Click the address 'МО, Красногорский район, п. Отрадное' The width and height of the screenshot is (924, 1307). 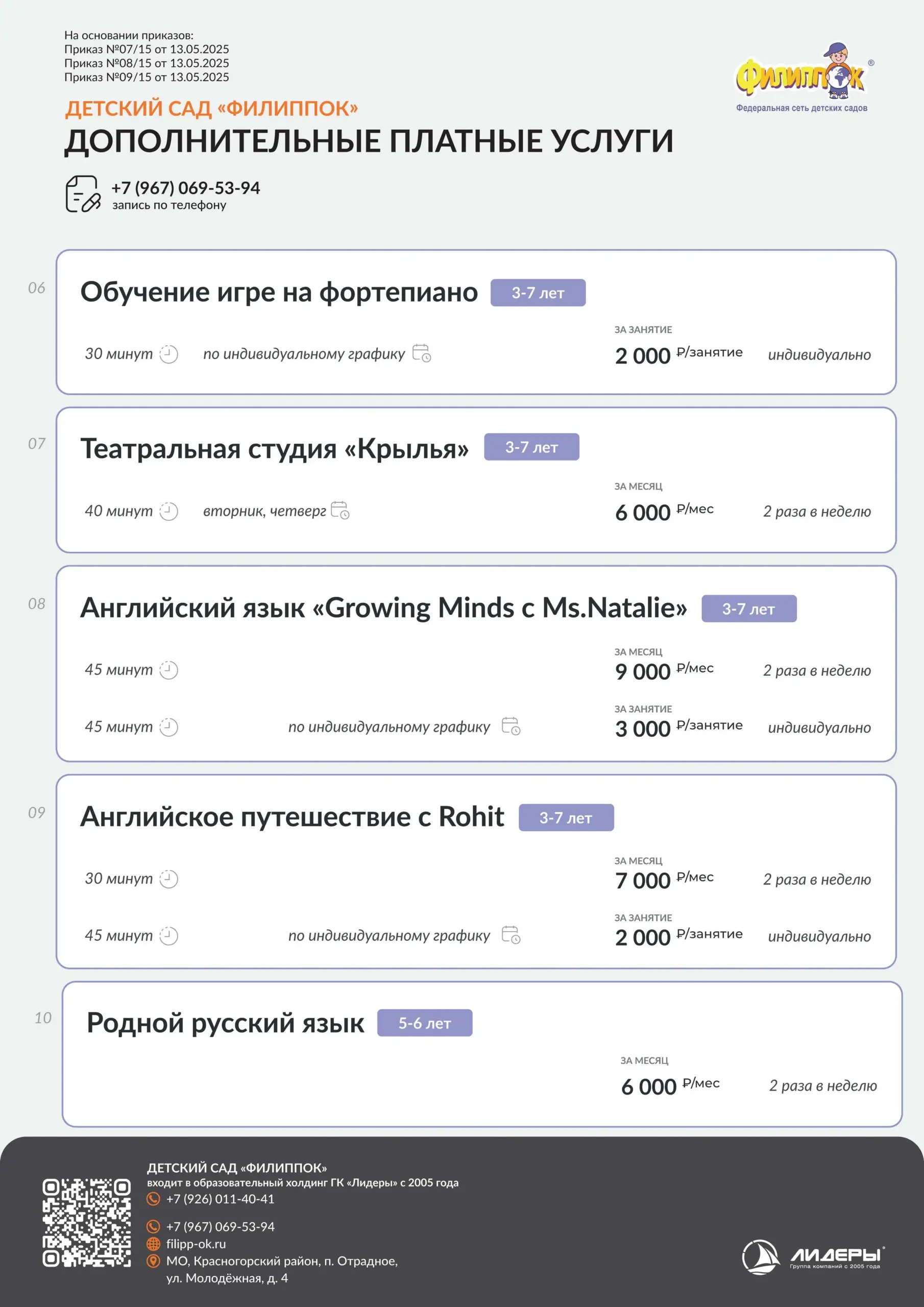(282, 1261)
